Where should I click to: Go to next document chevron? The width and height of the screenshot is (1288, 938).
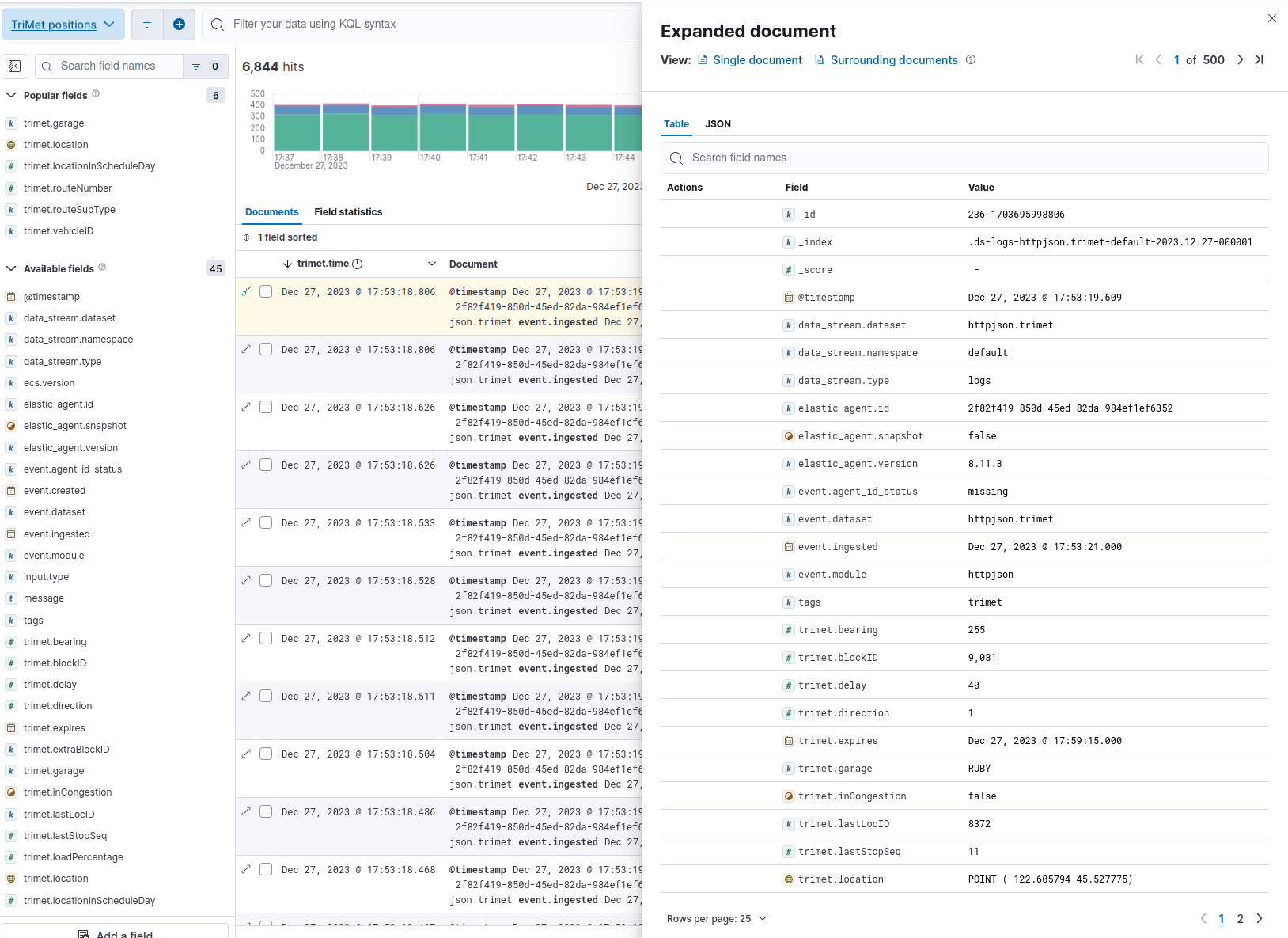1240,60
